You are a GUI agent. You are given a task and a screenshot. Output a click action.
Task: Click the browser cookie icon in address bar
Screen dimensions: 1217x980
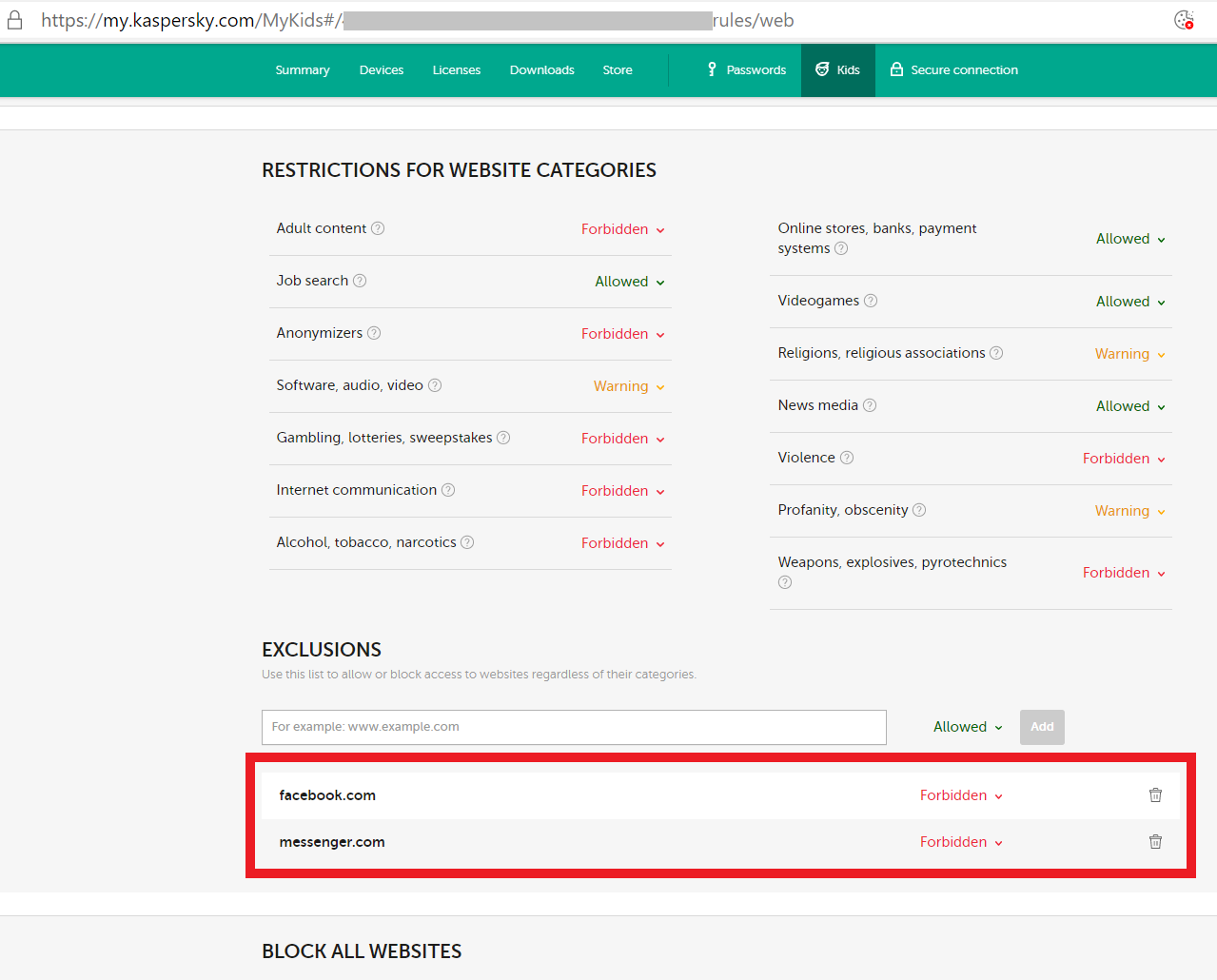pos(1184,20)
